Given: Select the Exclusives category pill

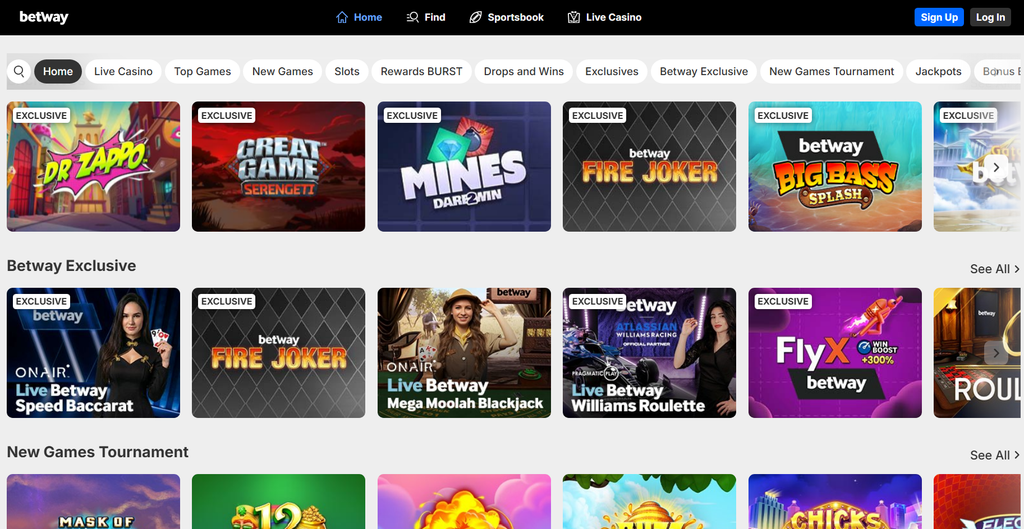Looking at the screenshot, I should coord(612,71).
